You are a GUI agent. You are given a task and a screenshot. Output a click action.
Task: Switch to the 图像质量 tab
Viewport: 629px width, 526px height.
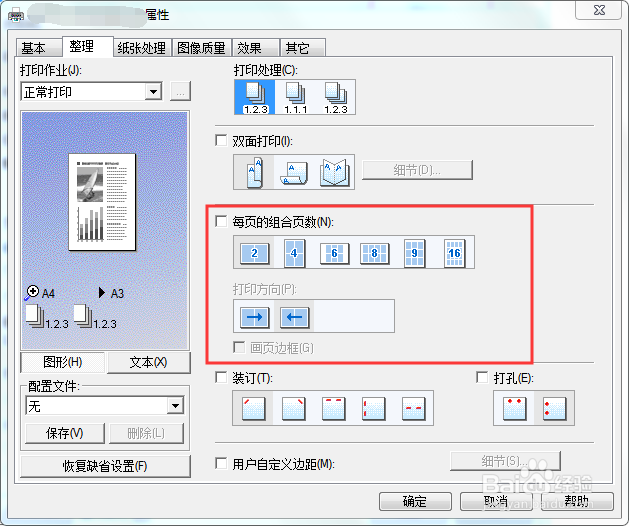pos(202,48)
